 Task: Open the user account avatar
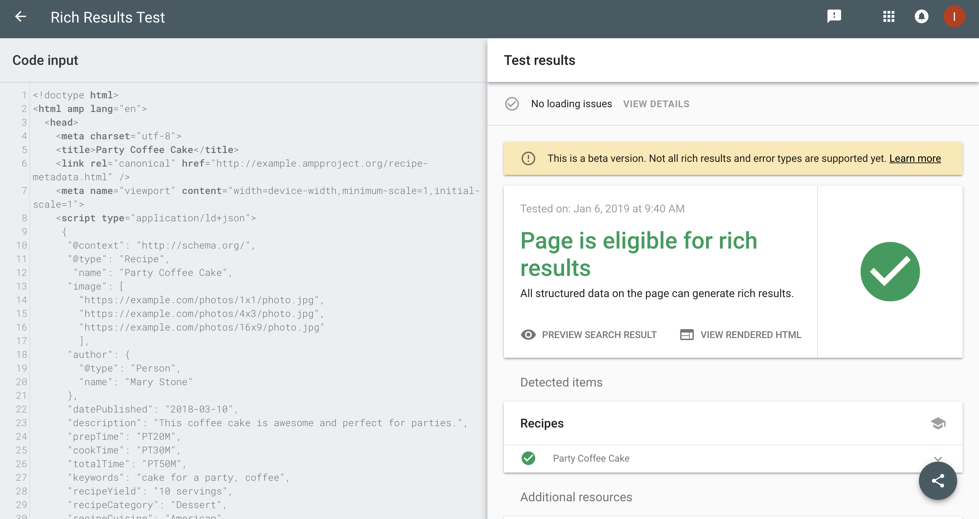pyautogui.click(x=954, y=17)
